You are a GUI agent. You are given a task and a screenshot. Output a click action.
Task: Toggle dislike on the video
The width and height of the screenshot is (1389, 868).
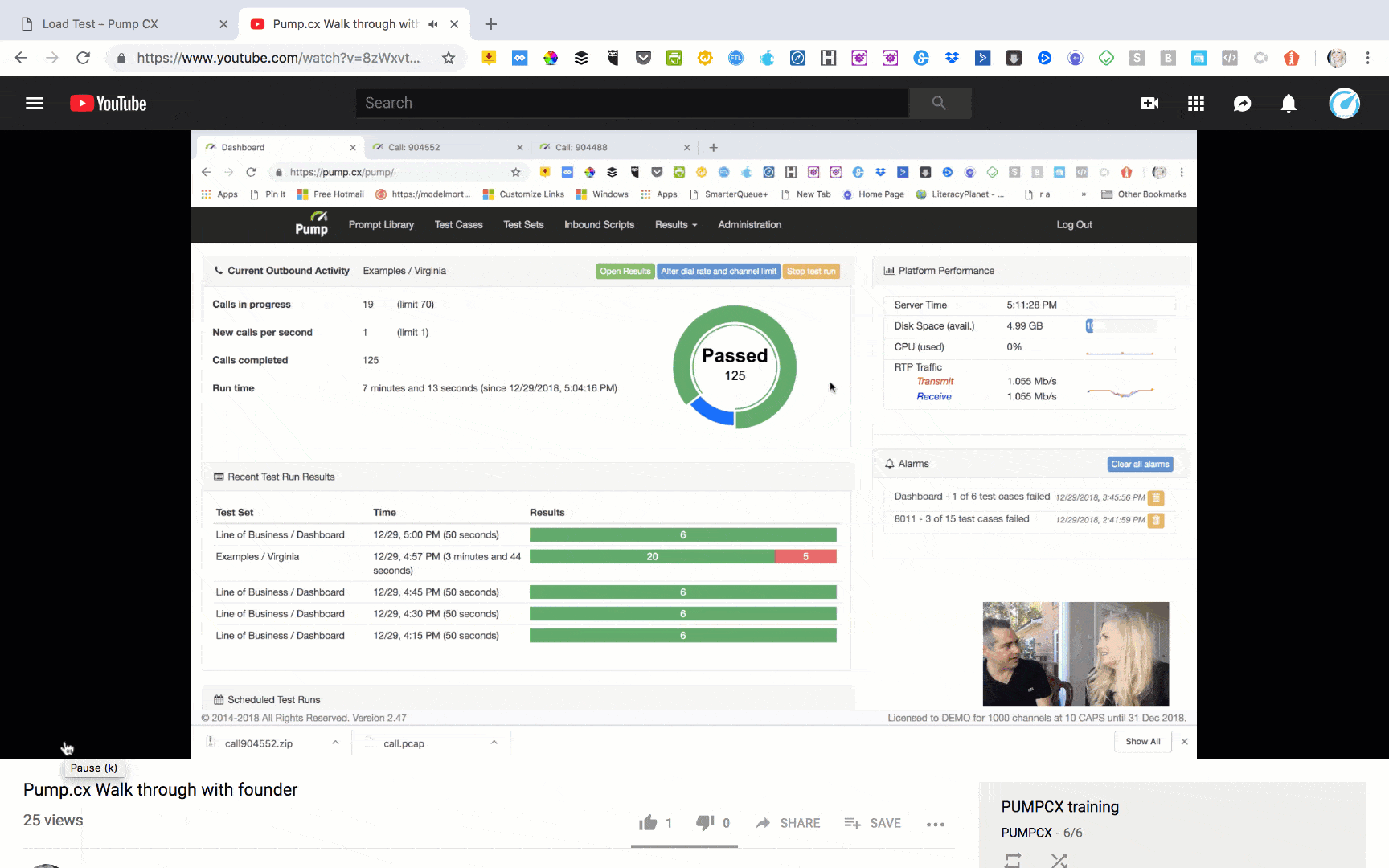[705, 822]
